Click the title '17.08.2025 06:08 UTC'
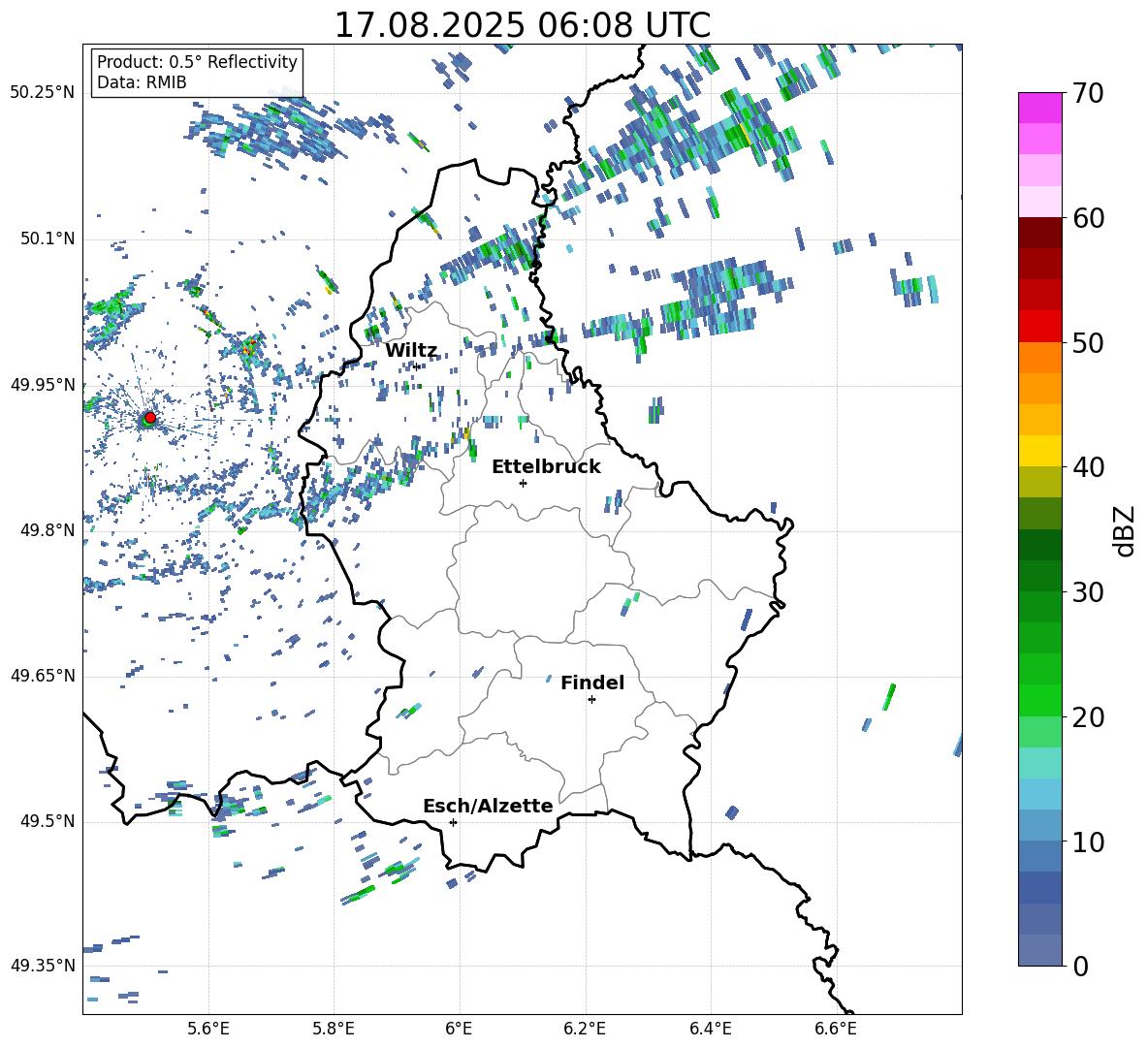 (x=522, y=25)
